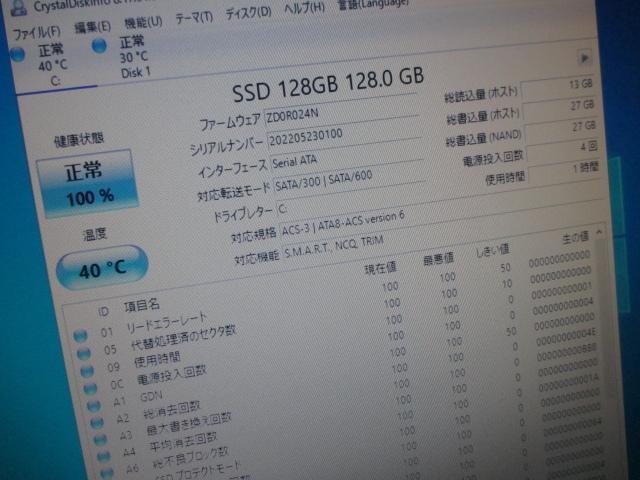Image resolution: width=640 pixels, height=480 pixels.
Task: Open the ファイル(F) menu
Action: coord(36,32)
